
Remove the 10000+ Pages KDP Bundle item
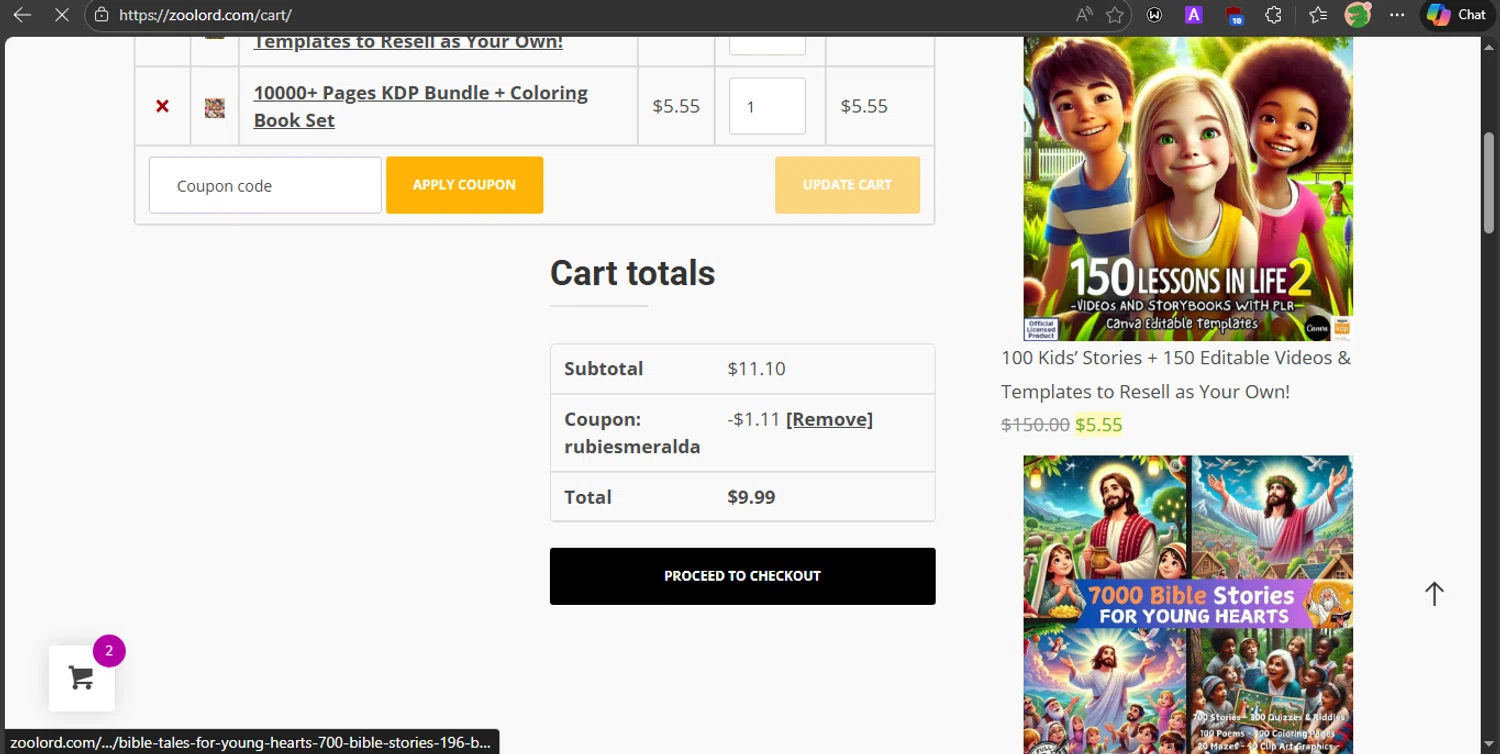pyautogui.click(x=162, y=106)
